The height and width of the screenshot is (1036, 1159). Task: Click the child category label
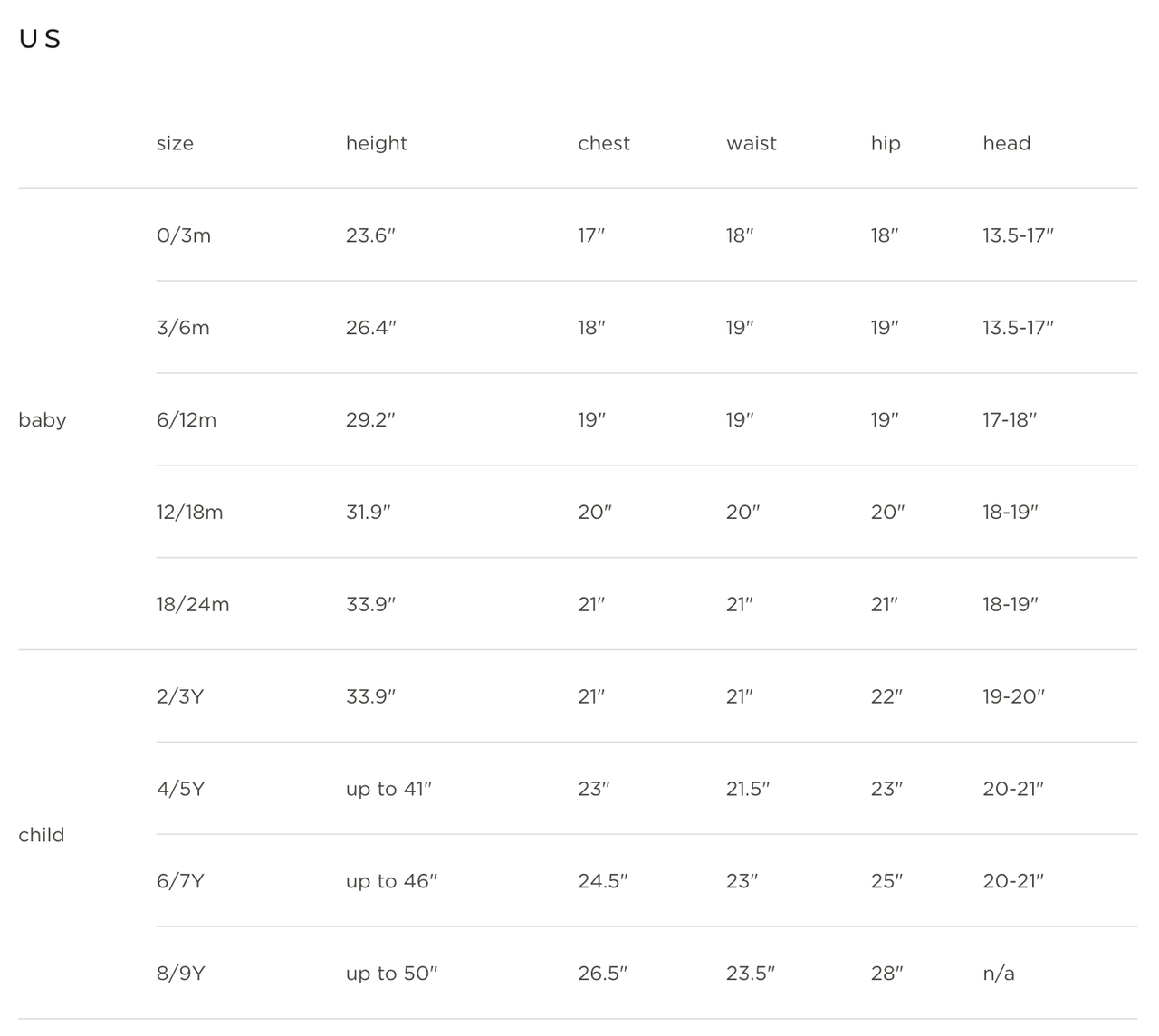pos(42,835)
